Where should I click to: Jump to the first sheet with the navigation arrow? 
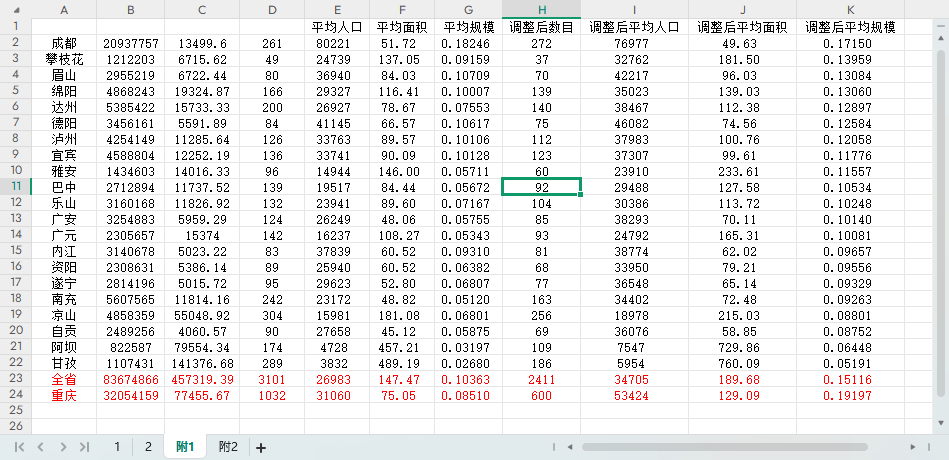pos(19,447)
